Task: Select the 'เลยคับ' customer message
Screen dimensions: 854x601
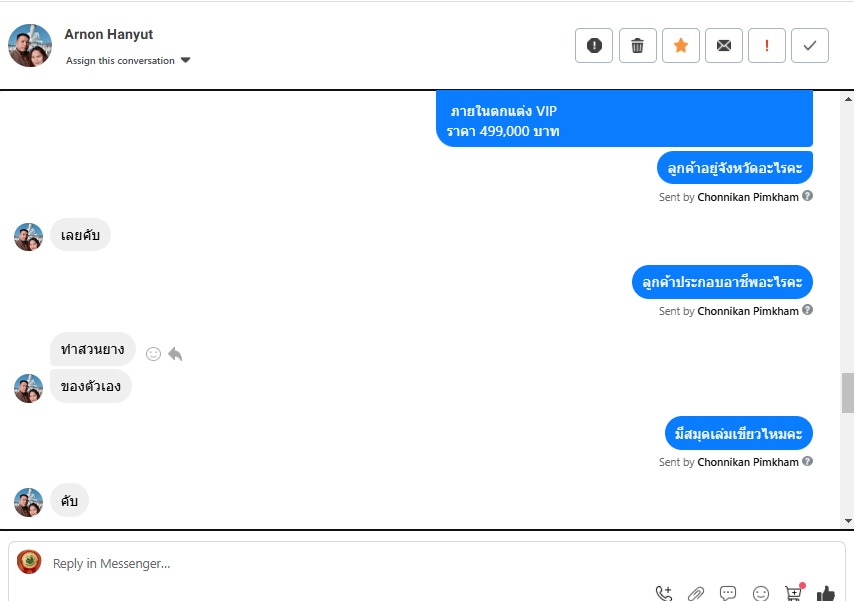Action: click(81, 235)
